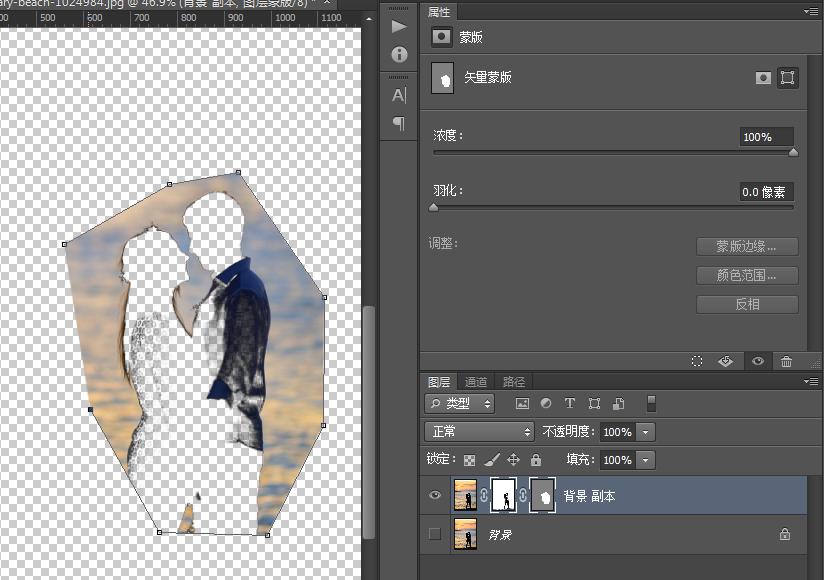824x580 pixels.
Task: Open the collapsed Paragraph panel icon
Action: pyautogui.click(x=398, y=123)
